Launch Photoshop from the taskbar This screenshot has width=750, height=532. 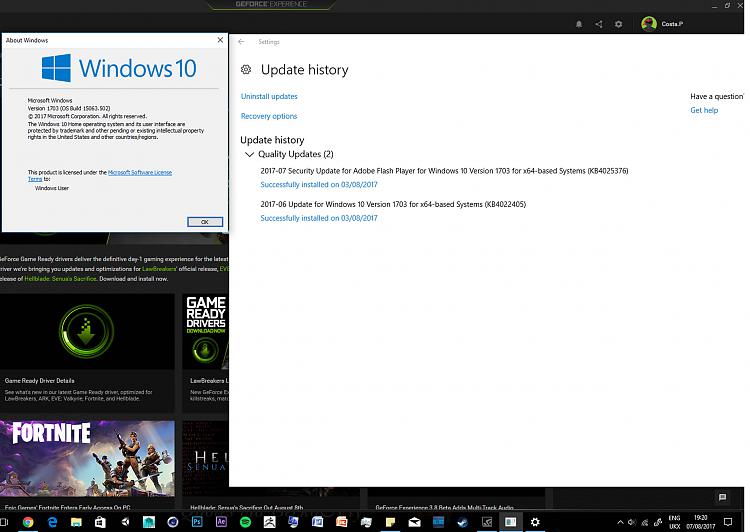(197, 522)
